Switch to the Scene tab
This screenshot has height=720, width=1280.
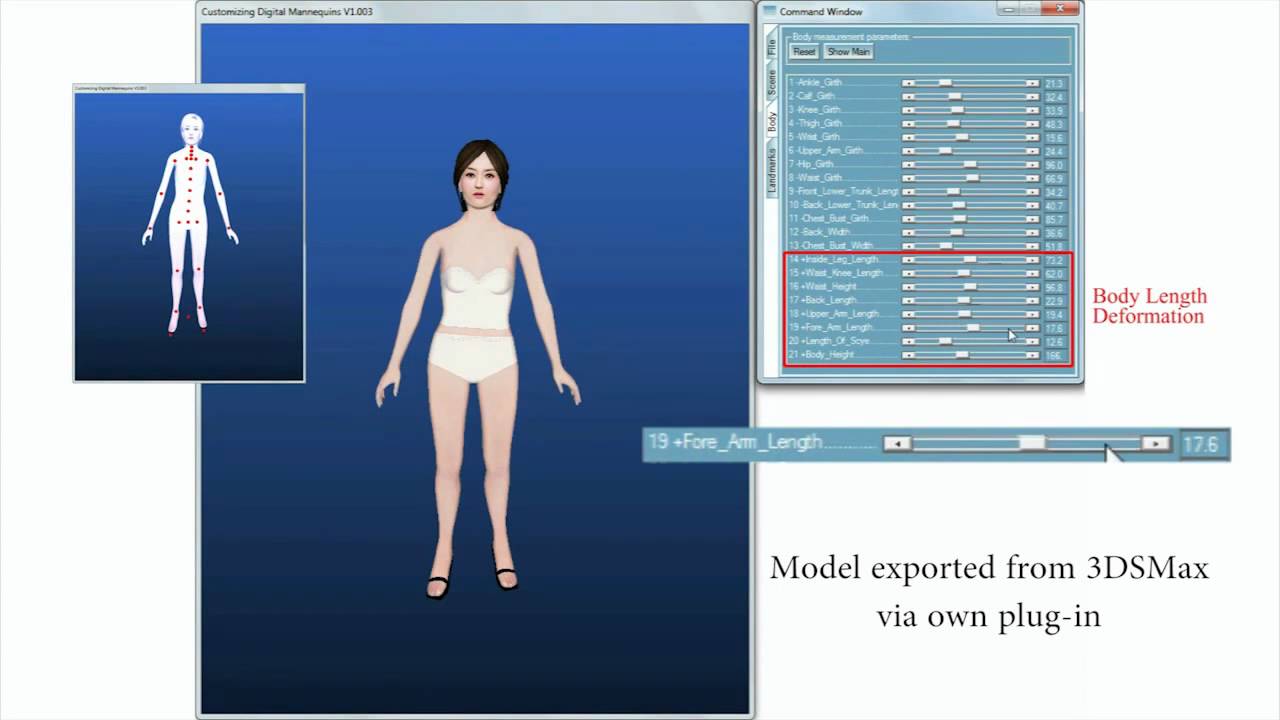click(771, 83)
